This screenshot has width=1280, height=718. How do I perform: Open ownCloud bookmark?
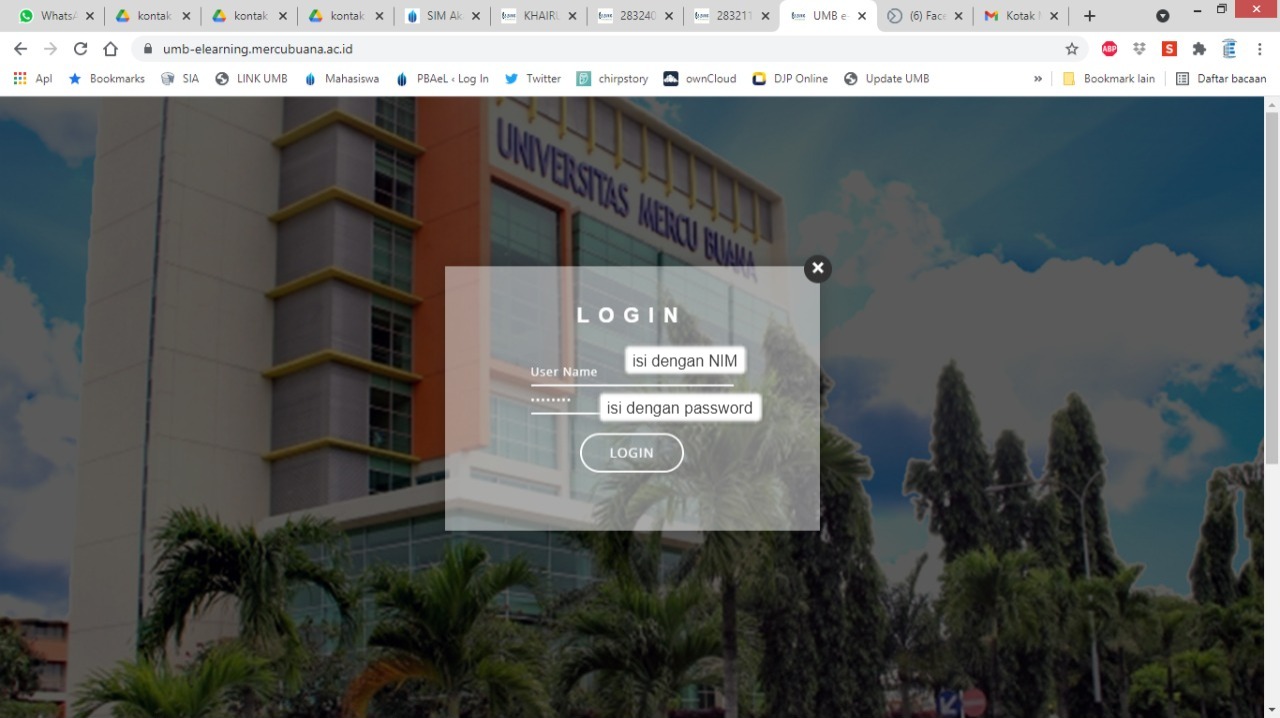700,78
